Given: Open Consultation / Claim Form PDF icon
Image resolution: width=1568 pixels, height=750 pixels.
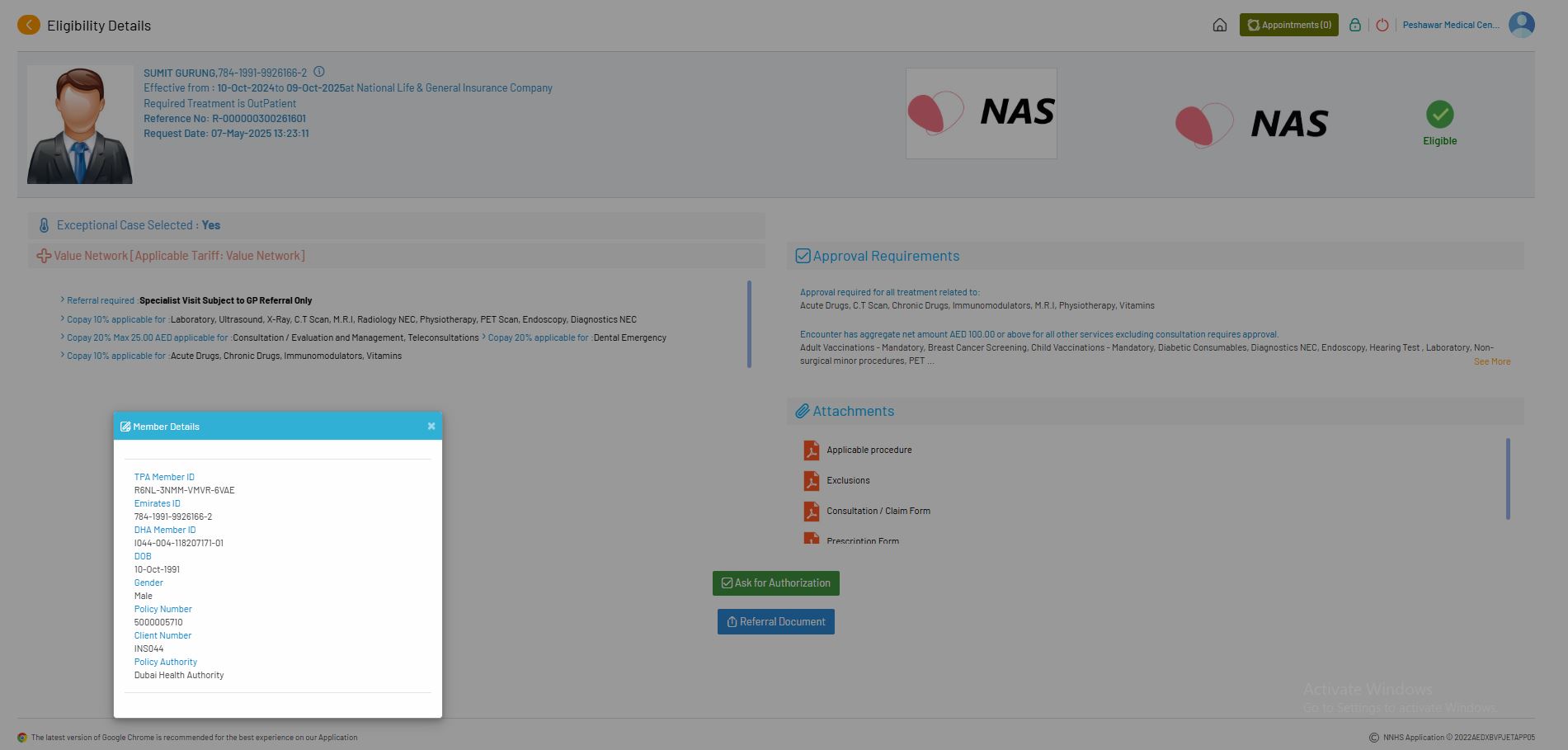Looking at the screenshot, I should pos(812,511).
